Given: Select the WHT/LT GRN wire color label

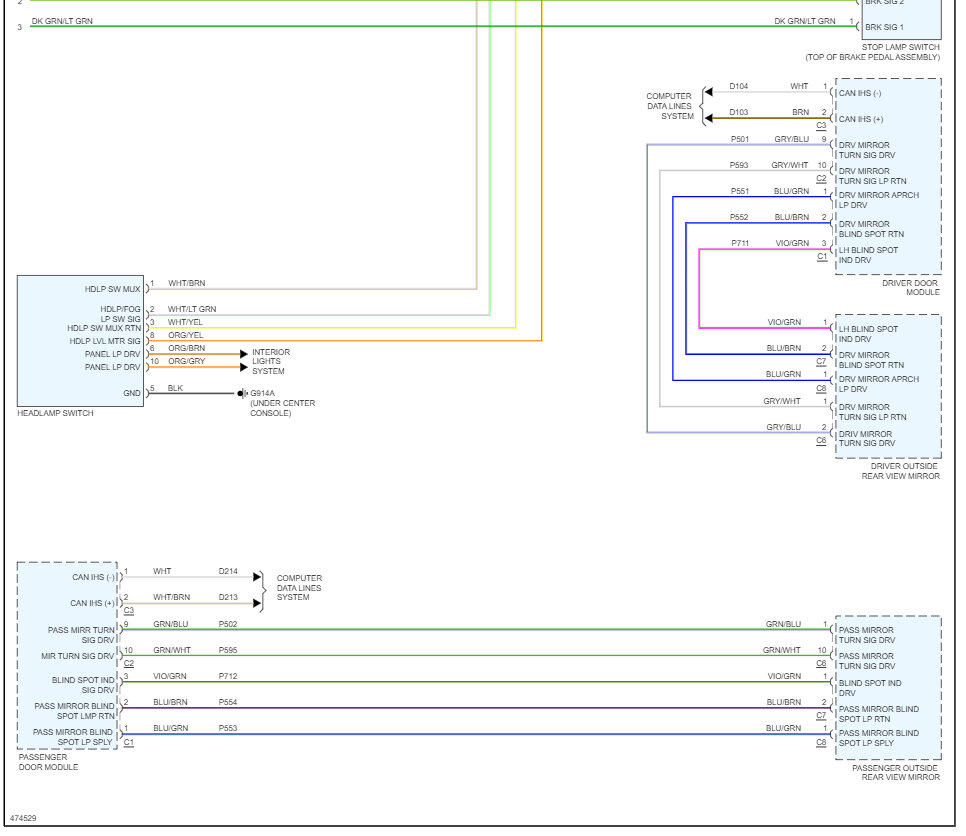Looking at the screenshot, I should coord(192,309).
